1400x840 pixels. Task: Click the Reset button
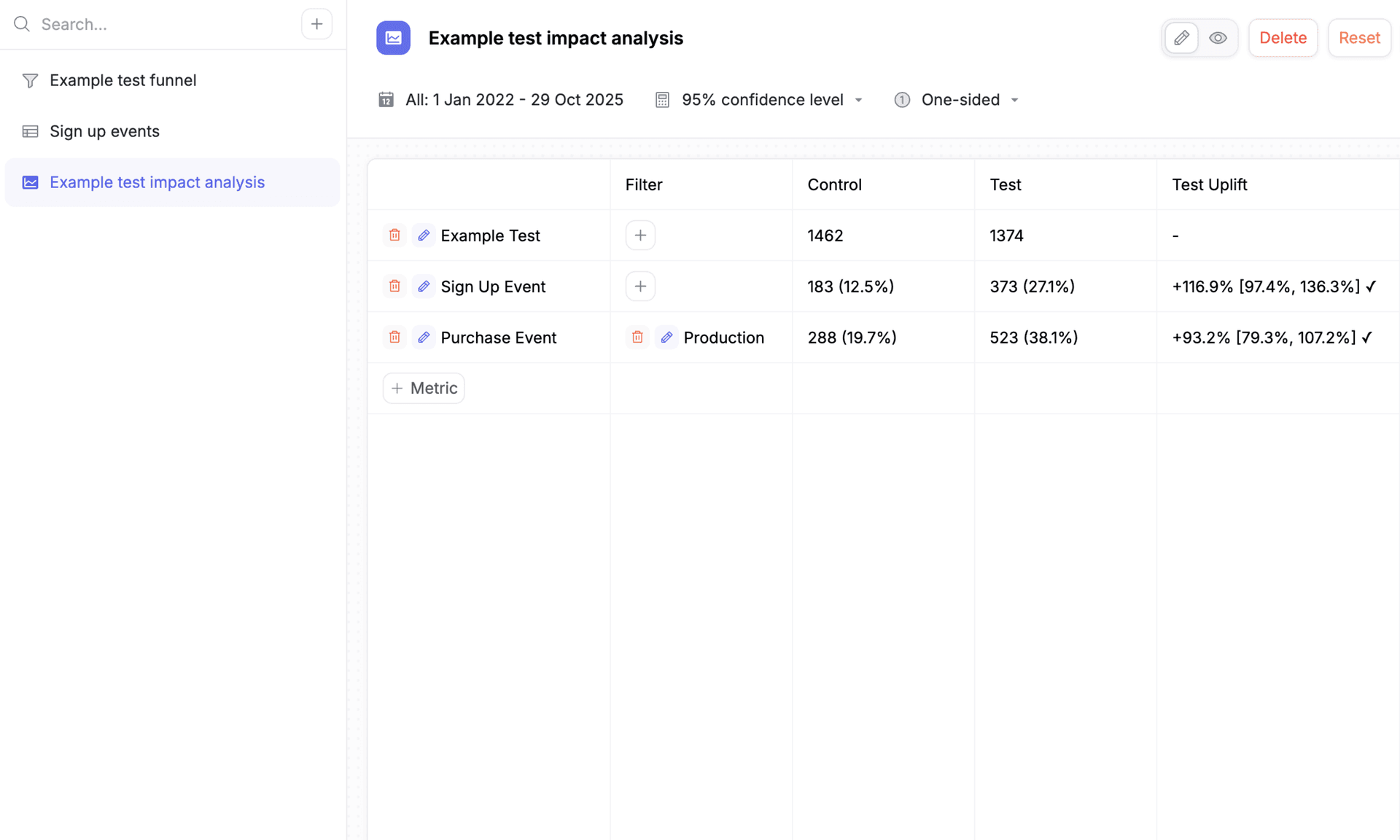[x=1358, y=37]
